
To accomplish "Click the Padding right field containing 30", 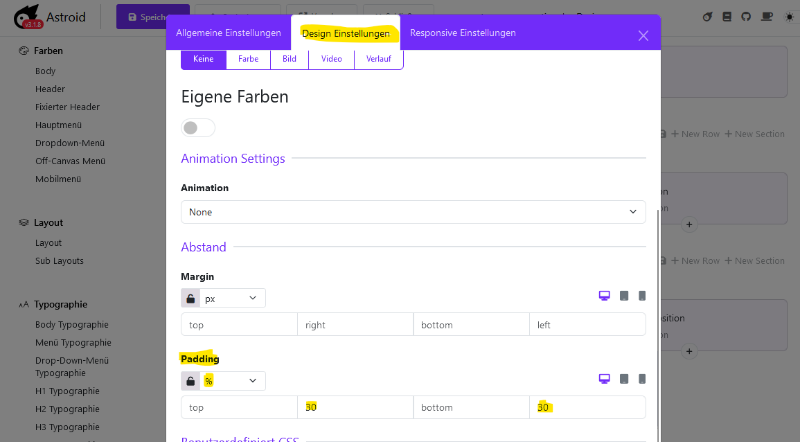I will coord(355,407).
